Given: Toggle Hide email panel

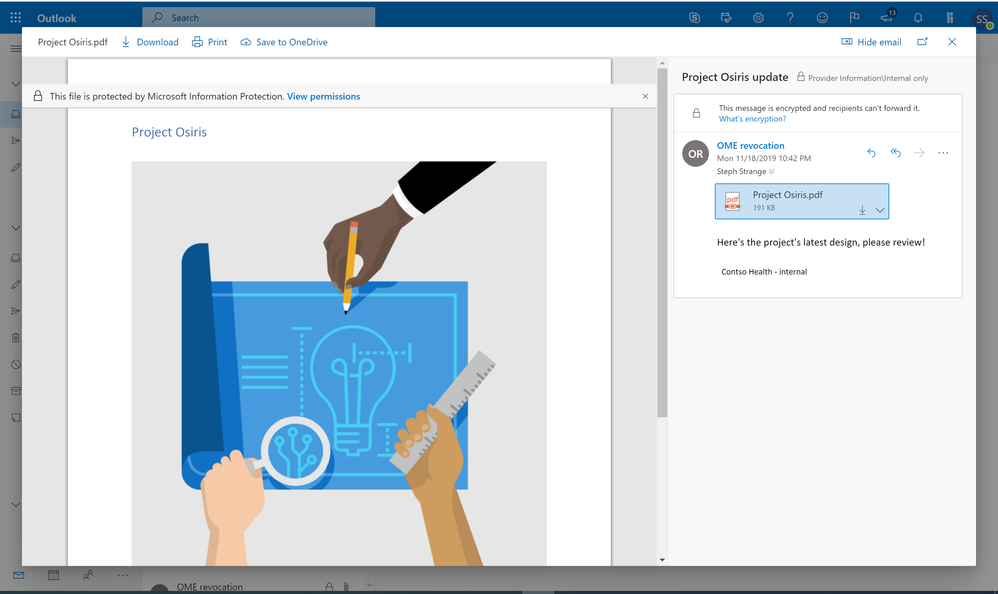Looking at the screenshot, I should point(871,42).
